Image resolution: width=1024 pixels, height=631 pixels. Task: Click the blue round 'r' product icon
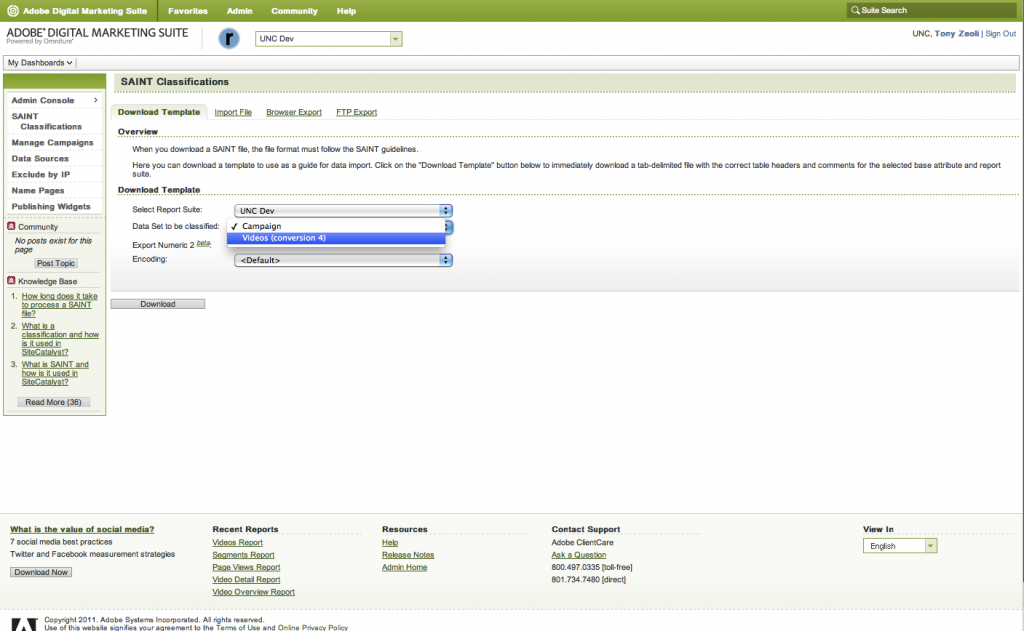click(229, 39)
